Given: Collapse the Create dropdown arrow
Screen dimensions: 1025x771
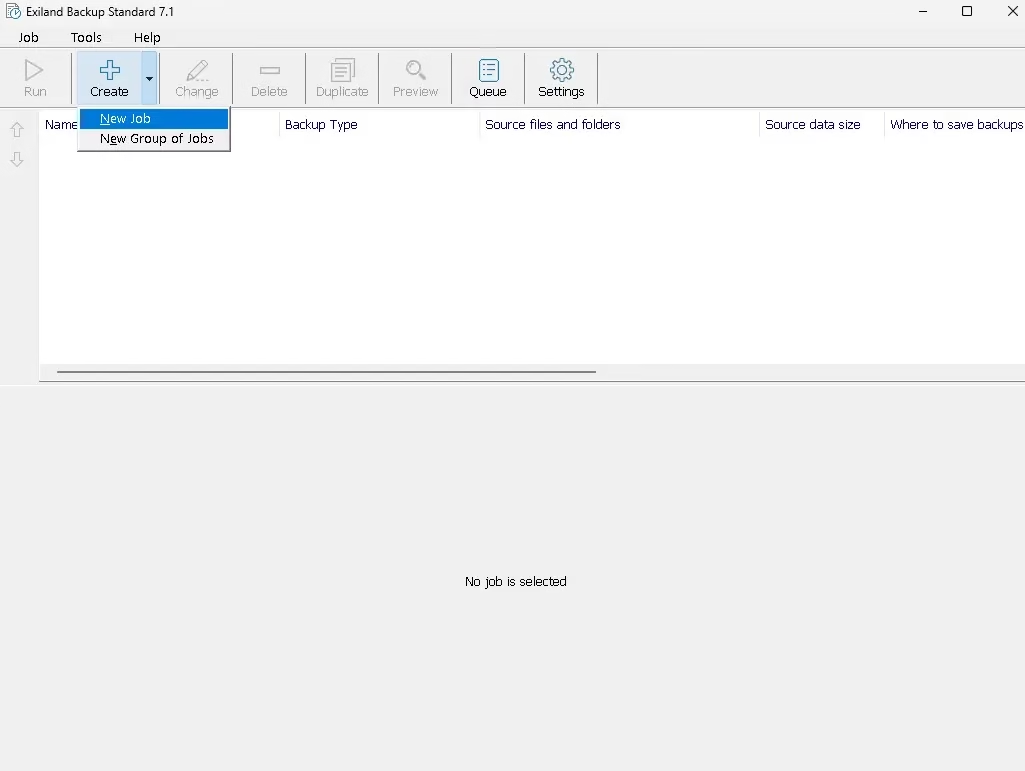Looking at the screenshot, I should click(x=149, y=78).
